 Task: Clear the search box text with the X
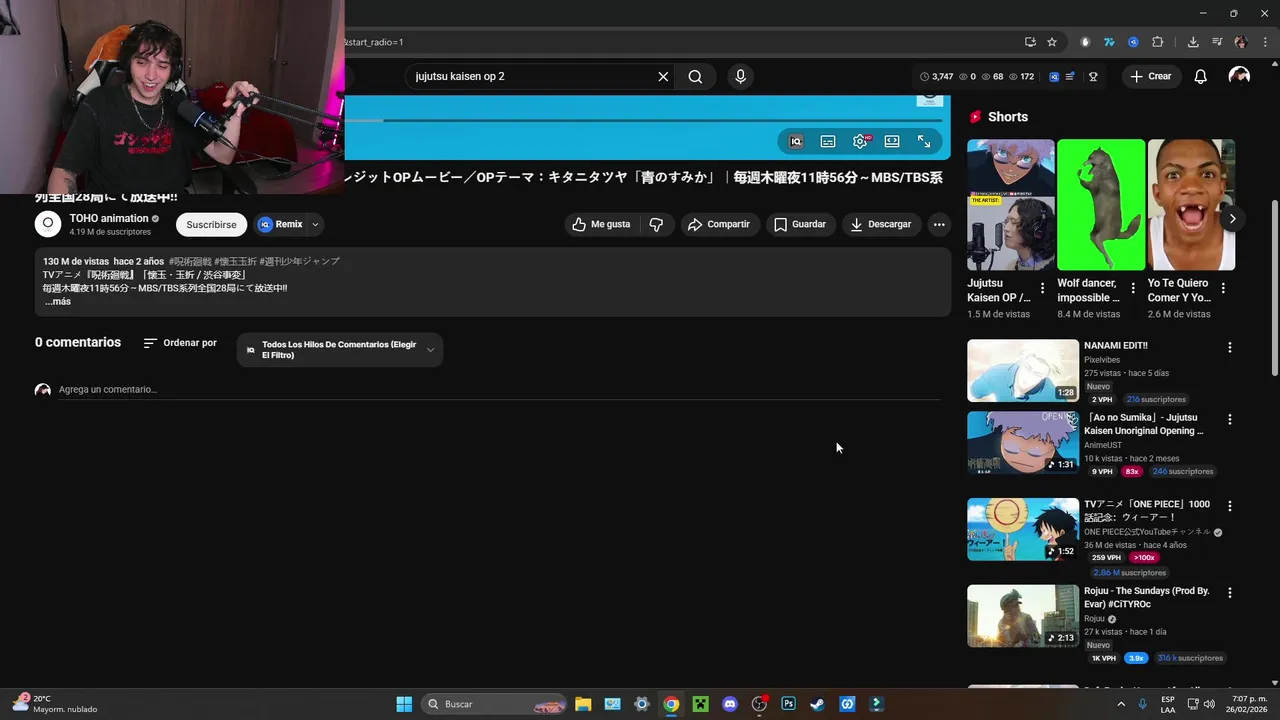tap(663, 77)
